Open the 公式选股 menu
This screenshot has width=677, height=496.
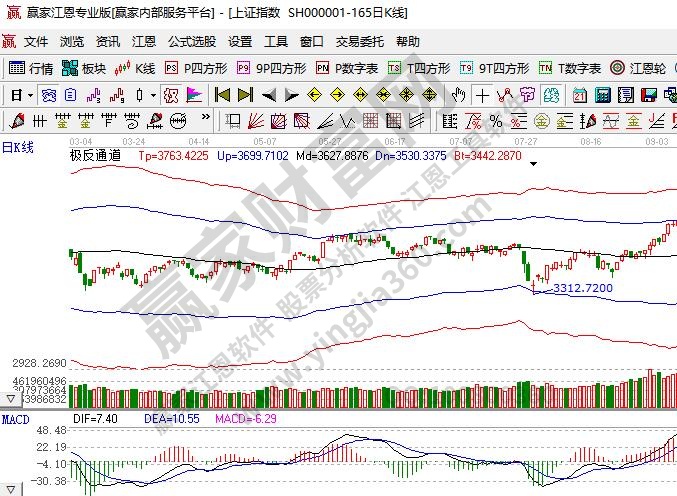[x=190, y=42]
